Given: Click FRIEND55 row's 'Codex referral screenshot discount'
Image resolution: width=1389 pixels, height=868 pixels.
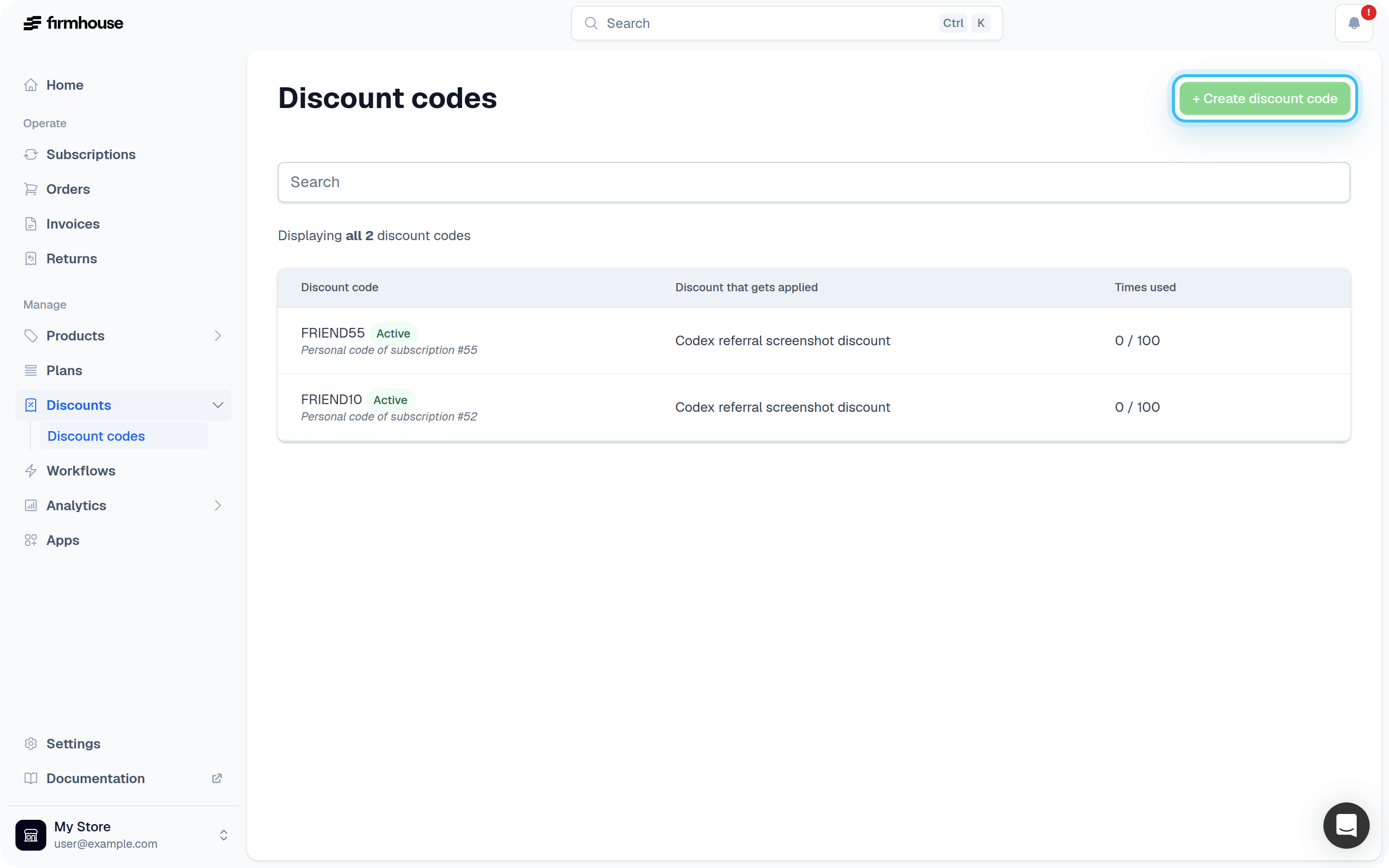Looking at the screenshot, I should click(782, 340).
